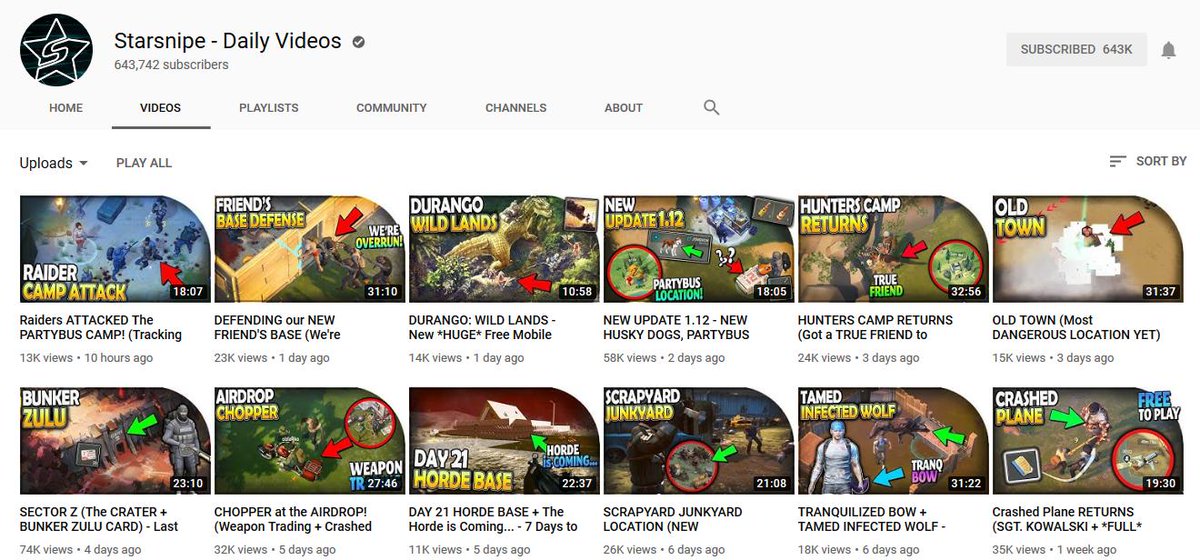The width and height of the screenshot is (1200, 560).
Task: Open the Old Town thumbnail
Action: pos(1087,249)
